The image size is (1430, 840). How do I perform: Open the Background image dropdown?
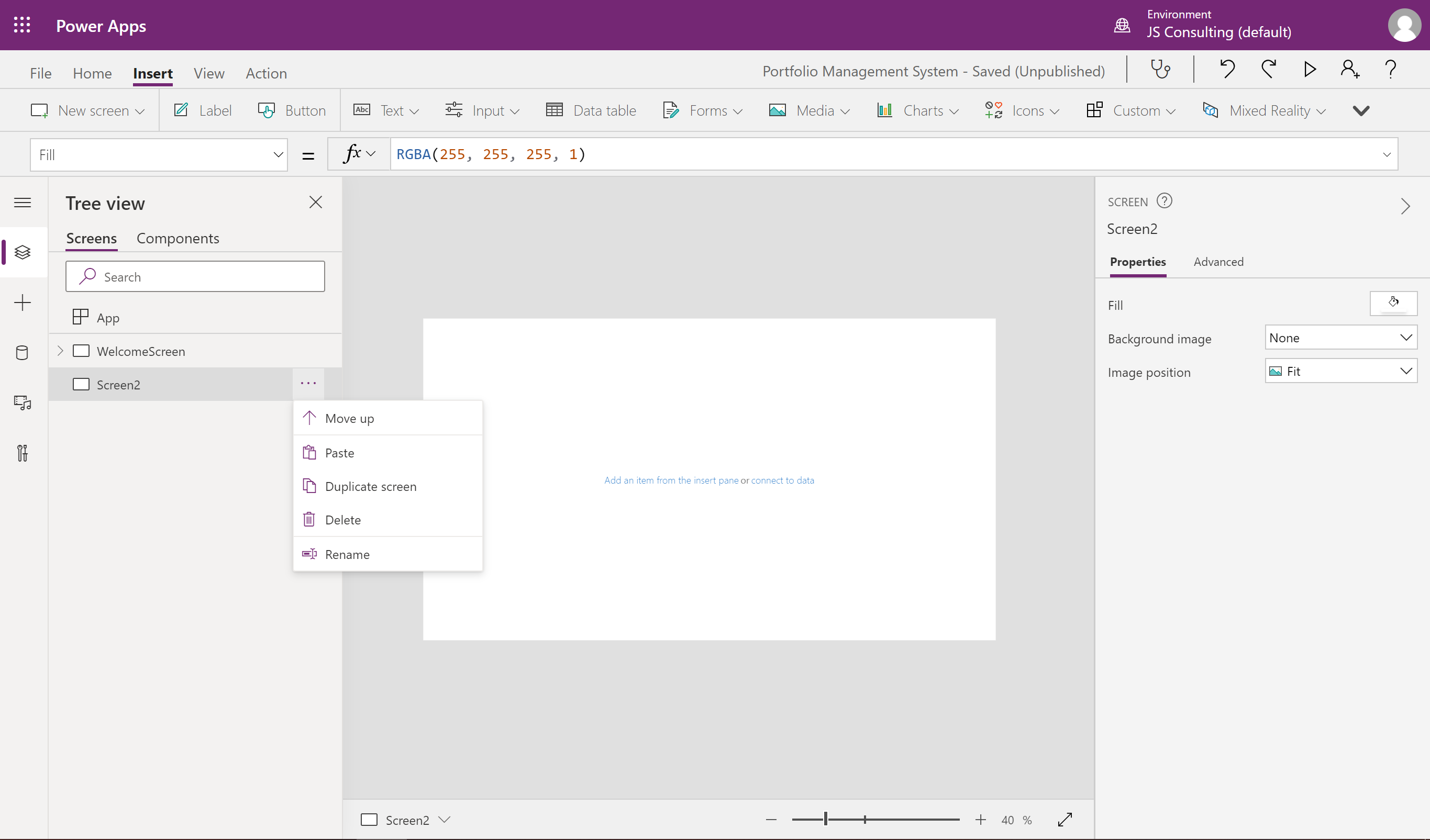click(1340, 338)
